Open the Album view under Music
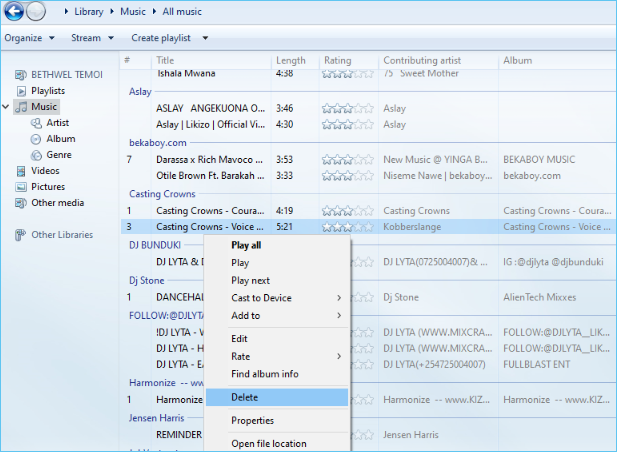Screen dimensions: 617x452 click(60, 139)
